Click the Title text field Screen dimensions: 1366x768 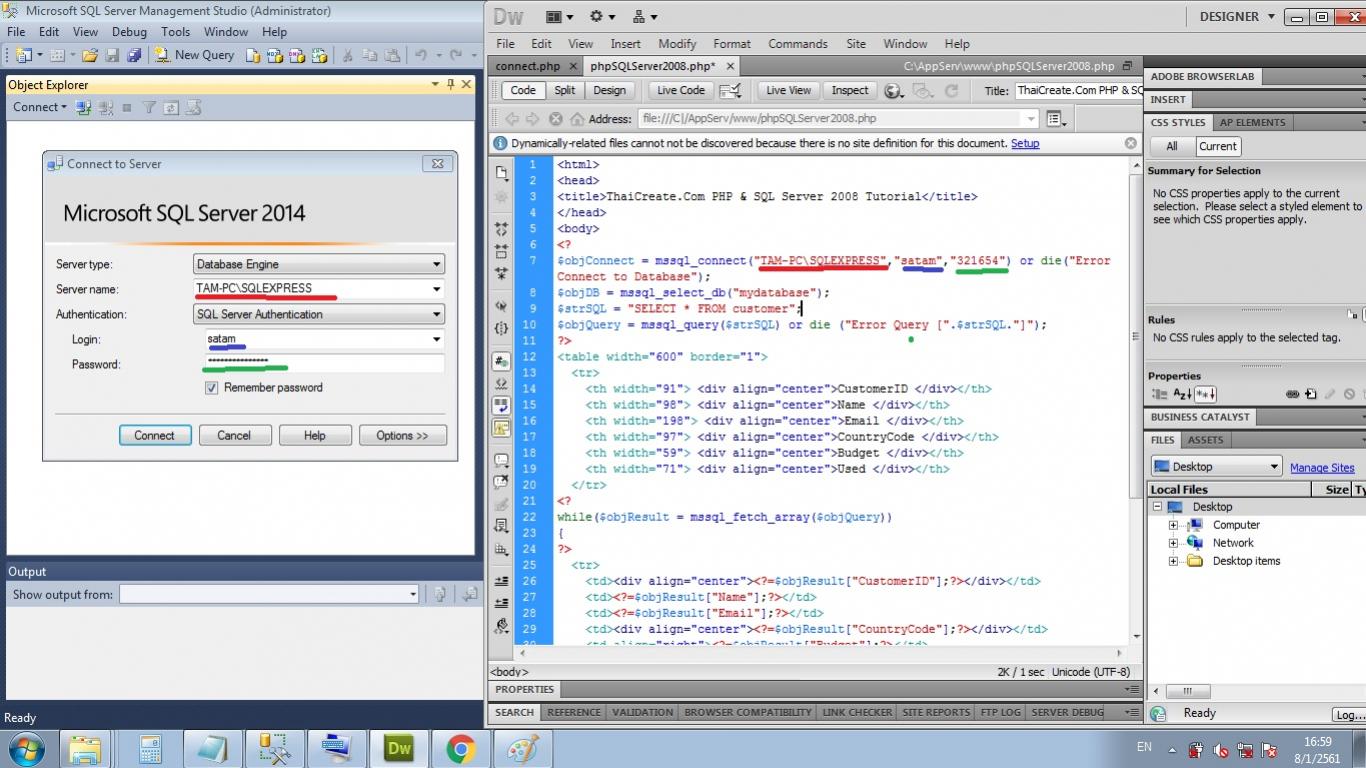[1079, 90]
